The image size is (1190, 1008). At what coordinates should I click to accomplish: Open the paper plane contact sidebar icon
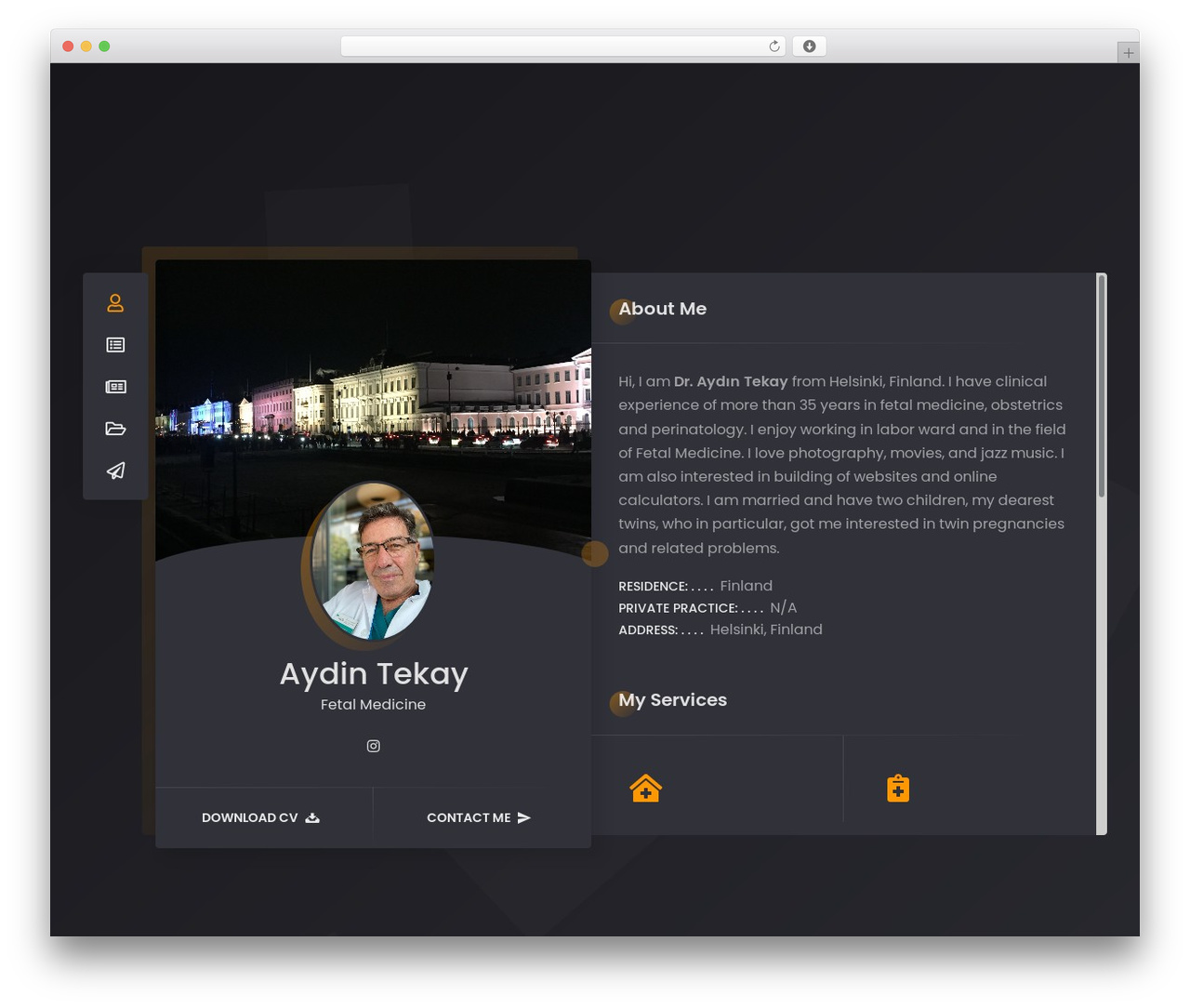point(115,471)
